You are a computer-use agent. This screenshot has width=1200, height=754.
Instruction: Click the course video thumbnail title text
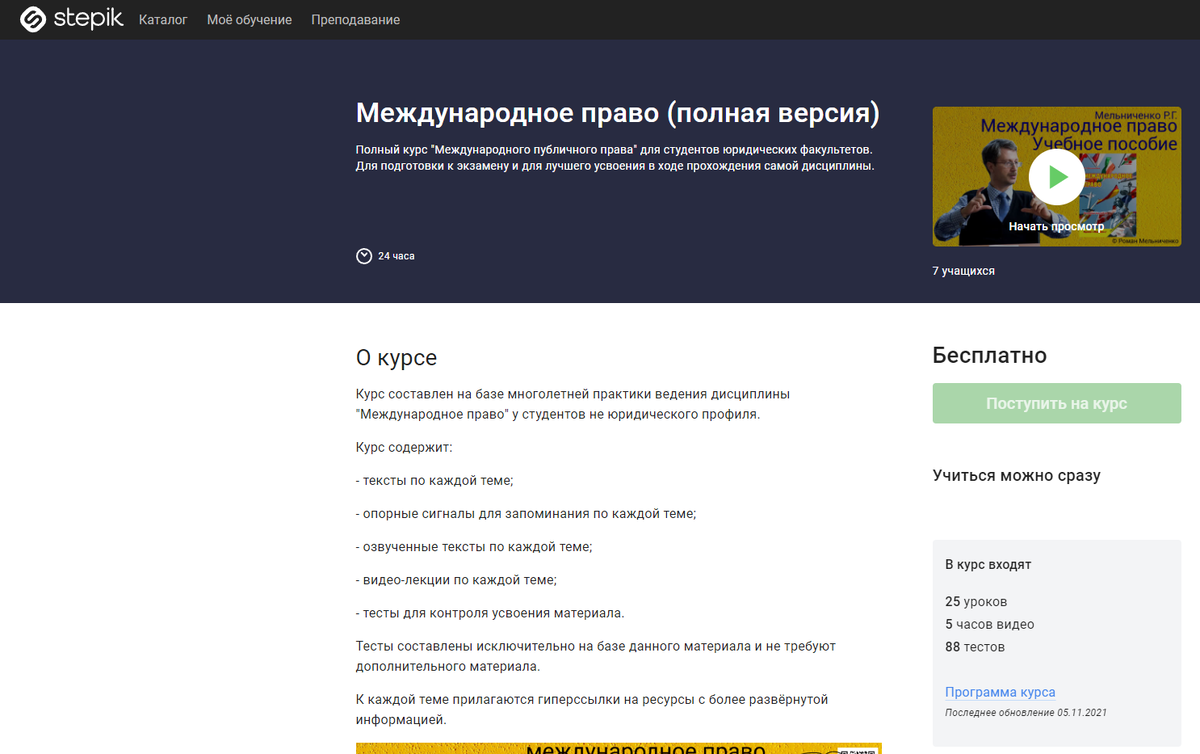pyautogui.click(x=1078, y=135)
